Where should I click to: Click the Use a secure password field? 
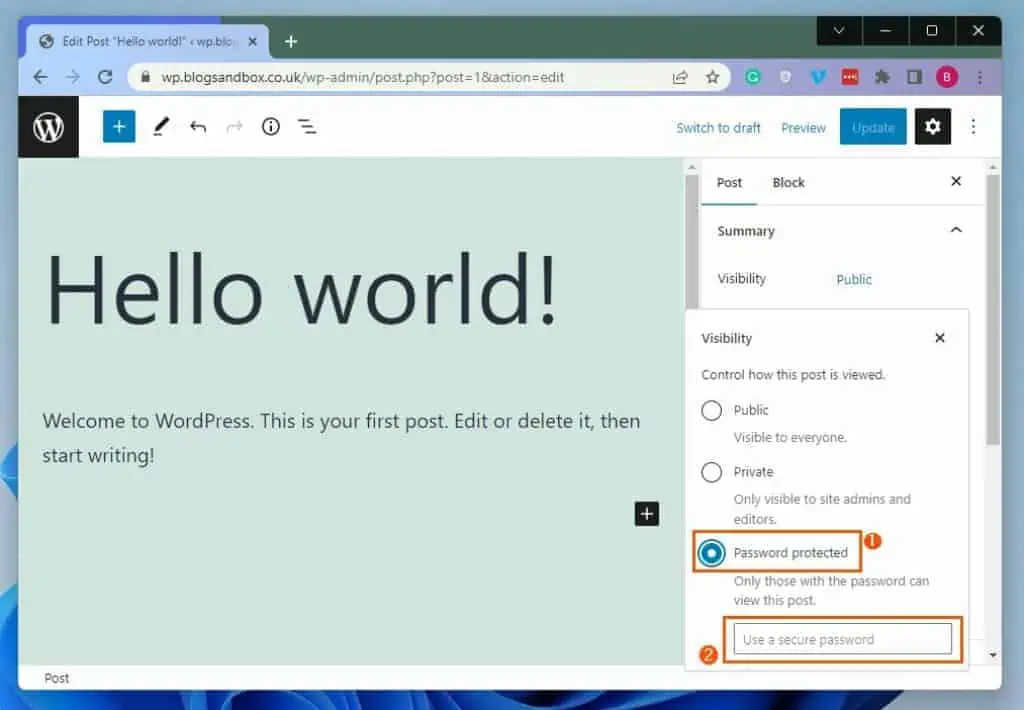(x=842, y=639)
